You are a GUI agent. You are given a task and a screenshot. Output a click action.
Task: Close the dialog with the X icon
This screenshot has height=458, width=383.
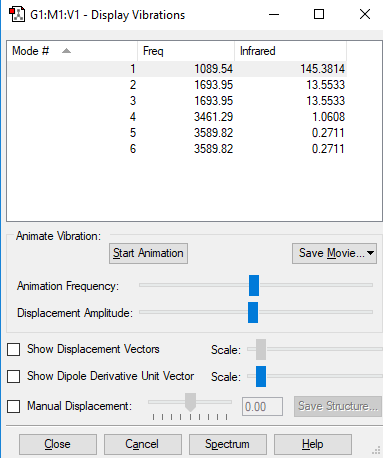coord(365,14)
